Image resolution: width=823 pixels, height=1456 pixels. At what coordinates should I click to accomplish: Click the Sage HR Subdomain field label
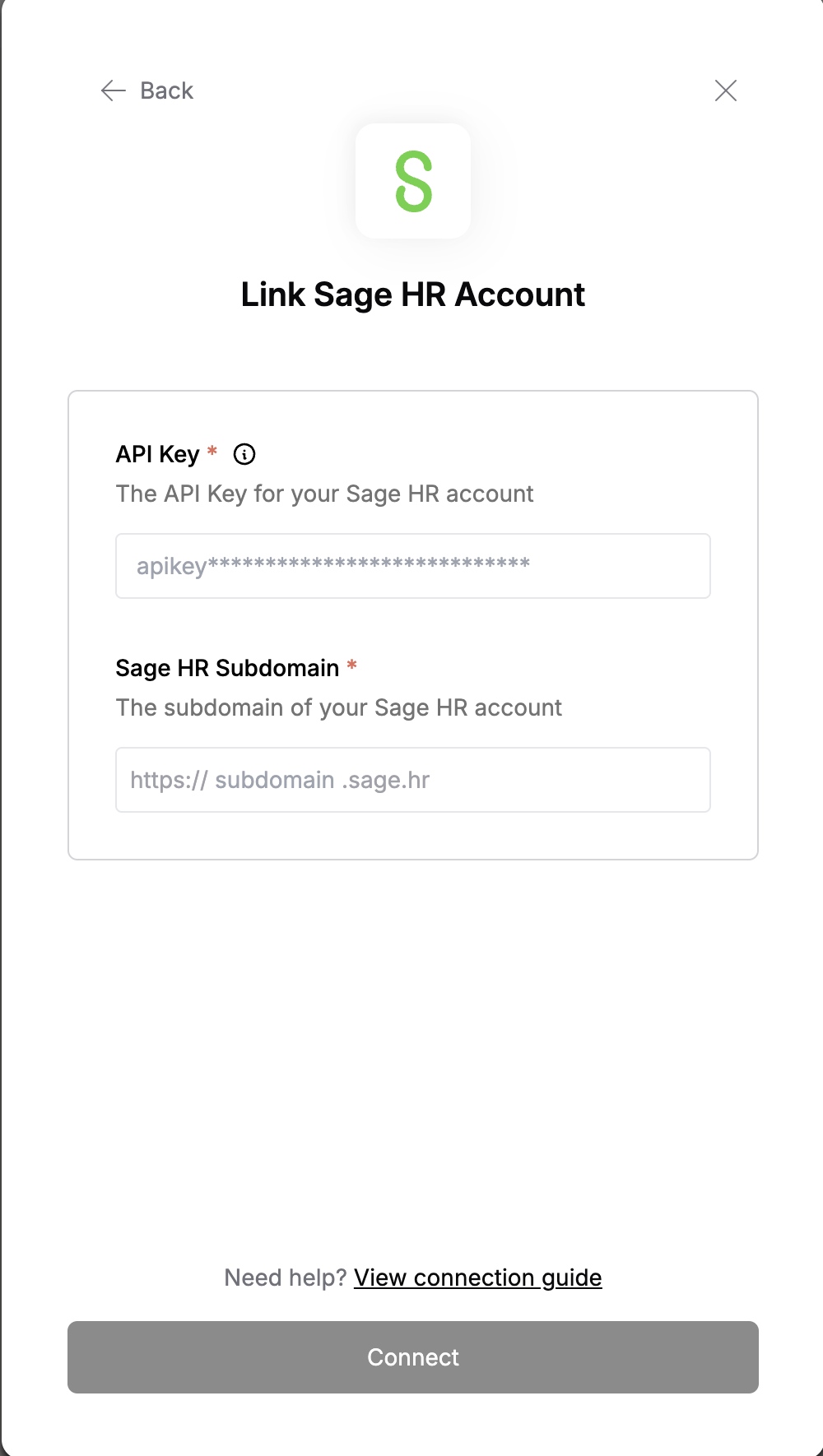point(227,668)
